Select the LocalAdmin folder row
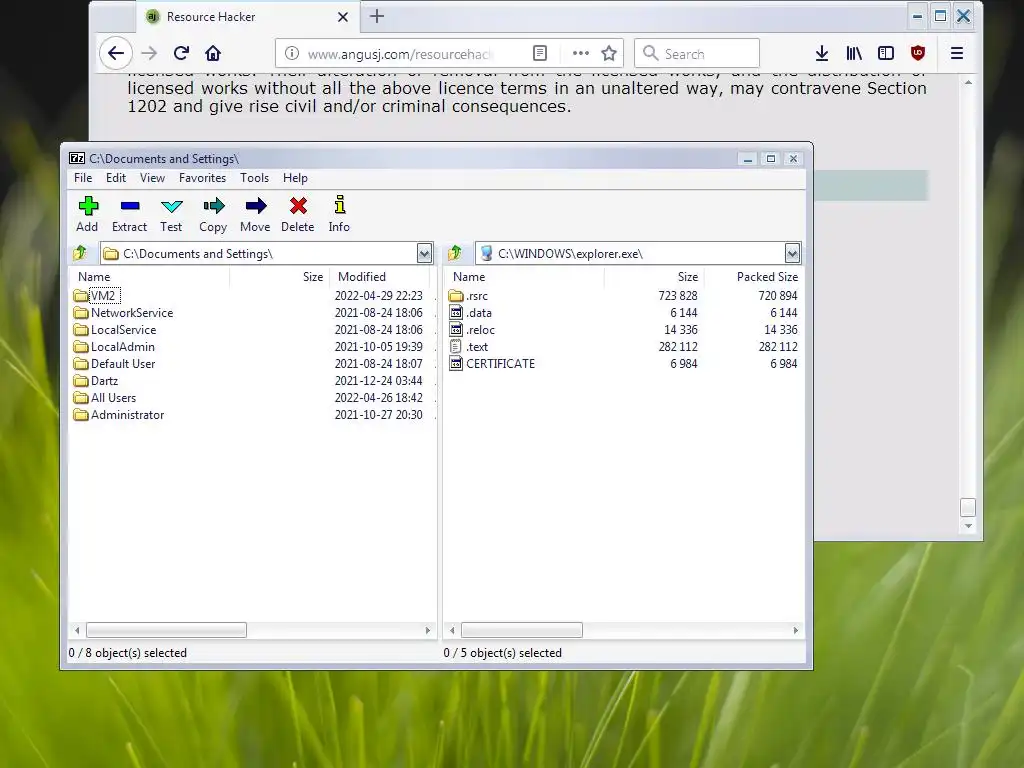Screen dimensions: 1024x768 click(x=253, y=347)
